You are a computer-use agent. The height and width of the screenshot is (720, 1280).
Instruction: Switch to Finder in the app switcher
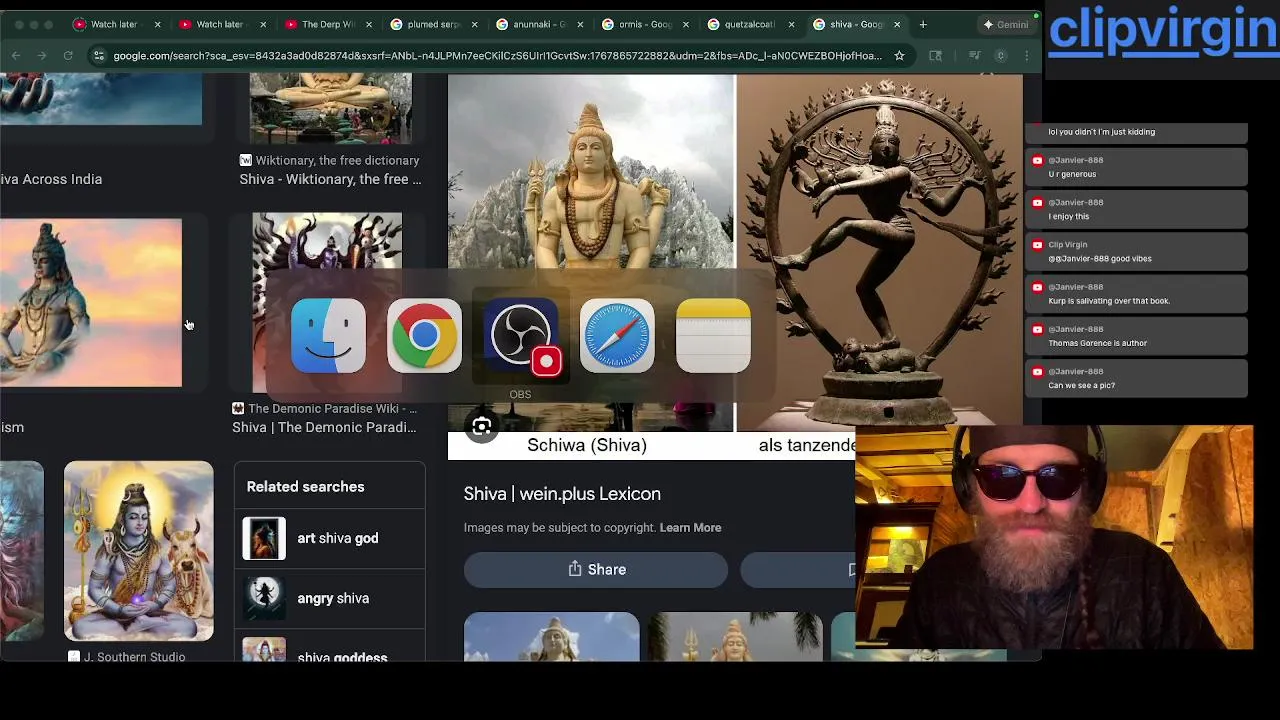coord(328,336)
